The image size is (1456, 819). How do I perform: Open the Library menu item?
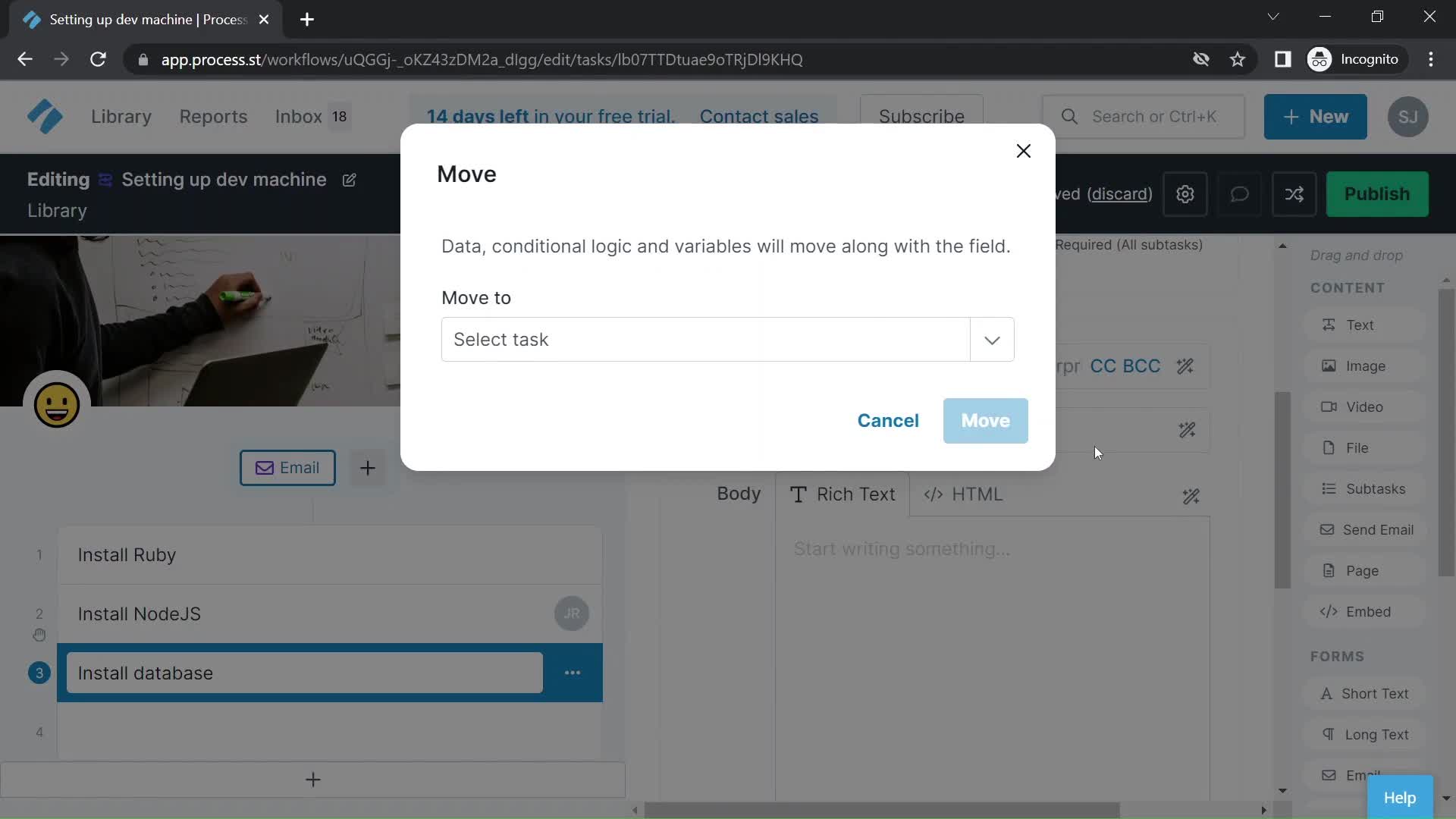click(121, 117)
